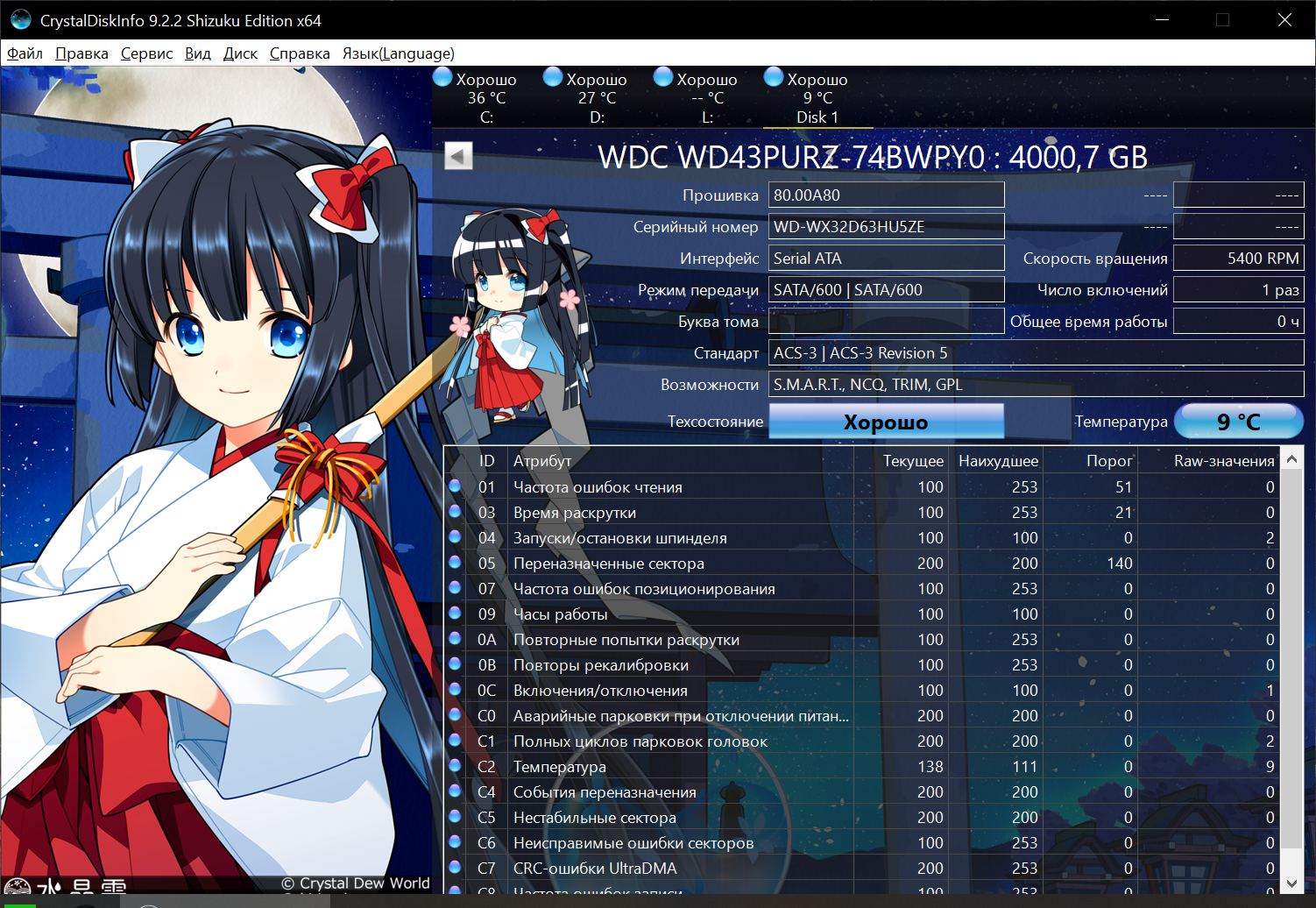Click status orb of attribute 04 row

[455, 536]
